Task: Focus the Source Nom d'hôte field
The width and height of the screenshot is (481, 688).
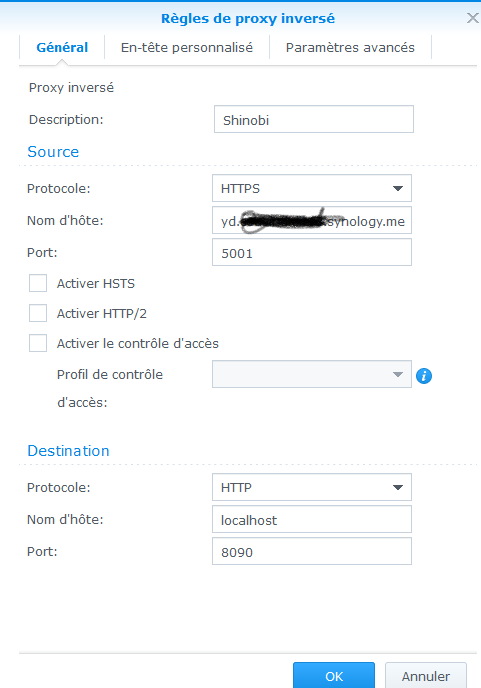Action: click(x=312, y=220)
